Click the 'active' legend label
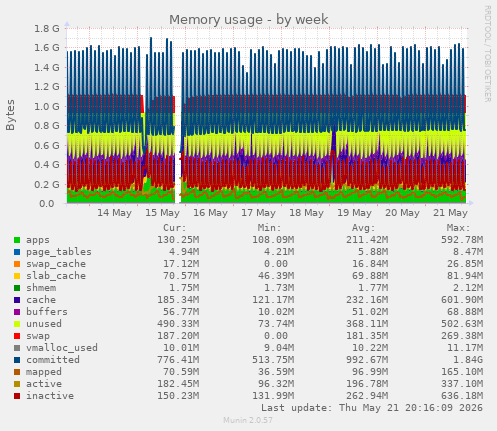 tap(44, 384)
